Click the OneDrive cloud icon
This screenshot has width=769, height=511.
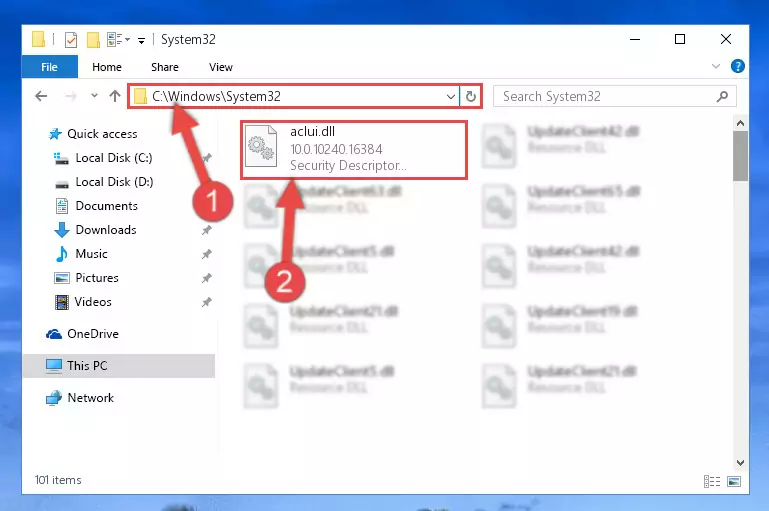click(54, 334)
